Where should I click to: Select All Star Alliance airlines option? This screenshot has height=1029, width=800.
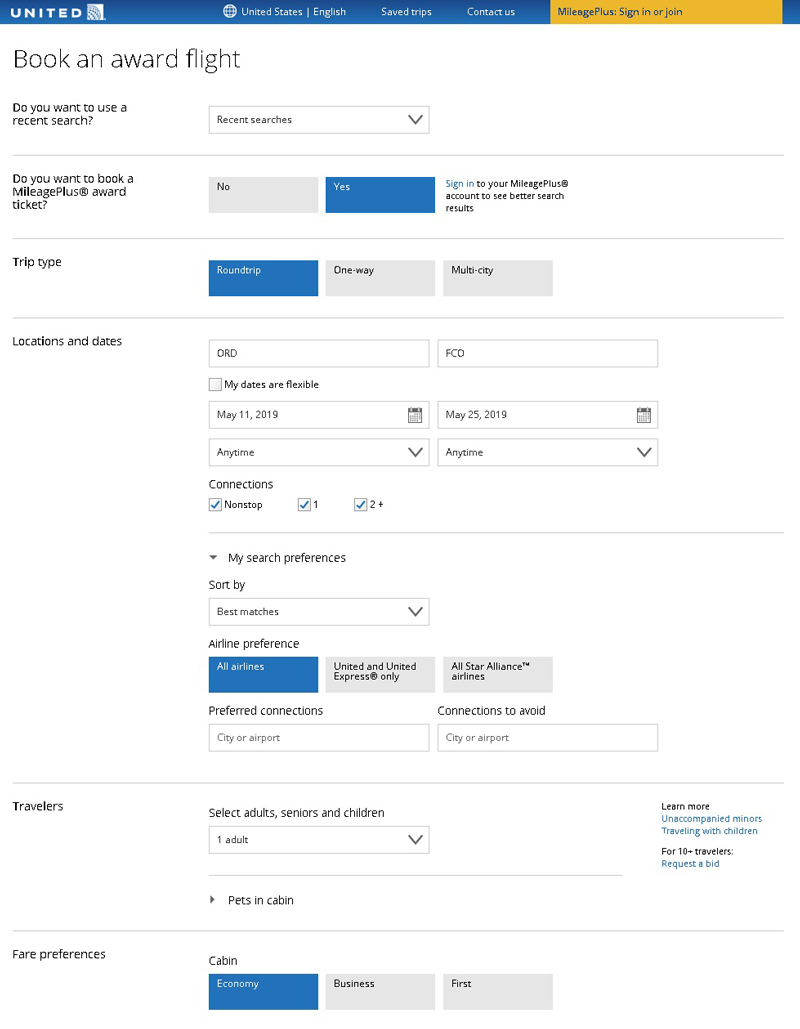pyautogui.click(x=497, y=674)
